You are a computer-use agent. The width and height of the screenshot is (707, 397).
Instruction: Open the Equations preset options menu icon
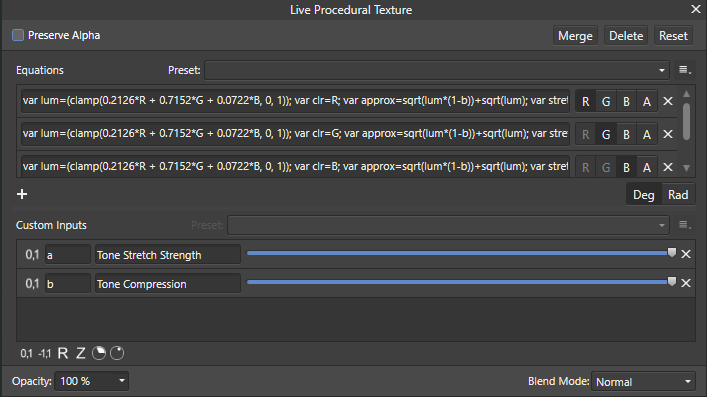coord(684,70)
